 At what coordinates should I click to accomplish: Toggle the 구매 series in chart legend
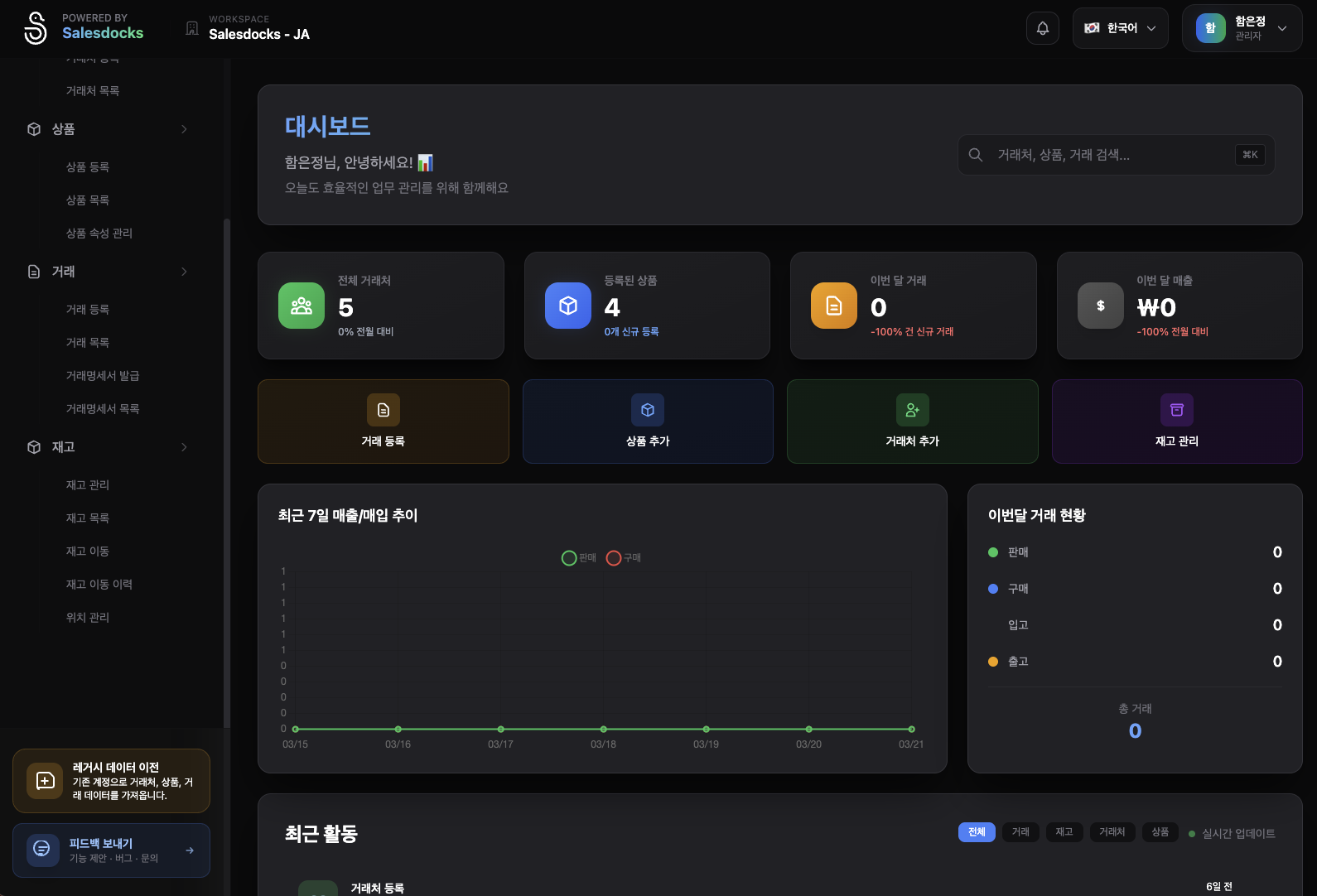pos(624,558)
